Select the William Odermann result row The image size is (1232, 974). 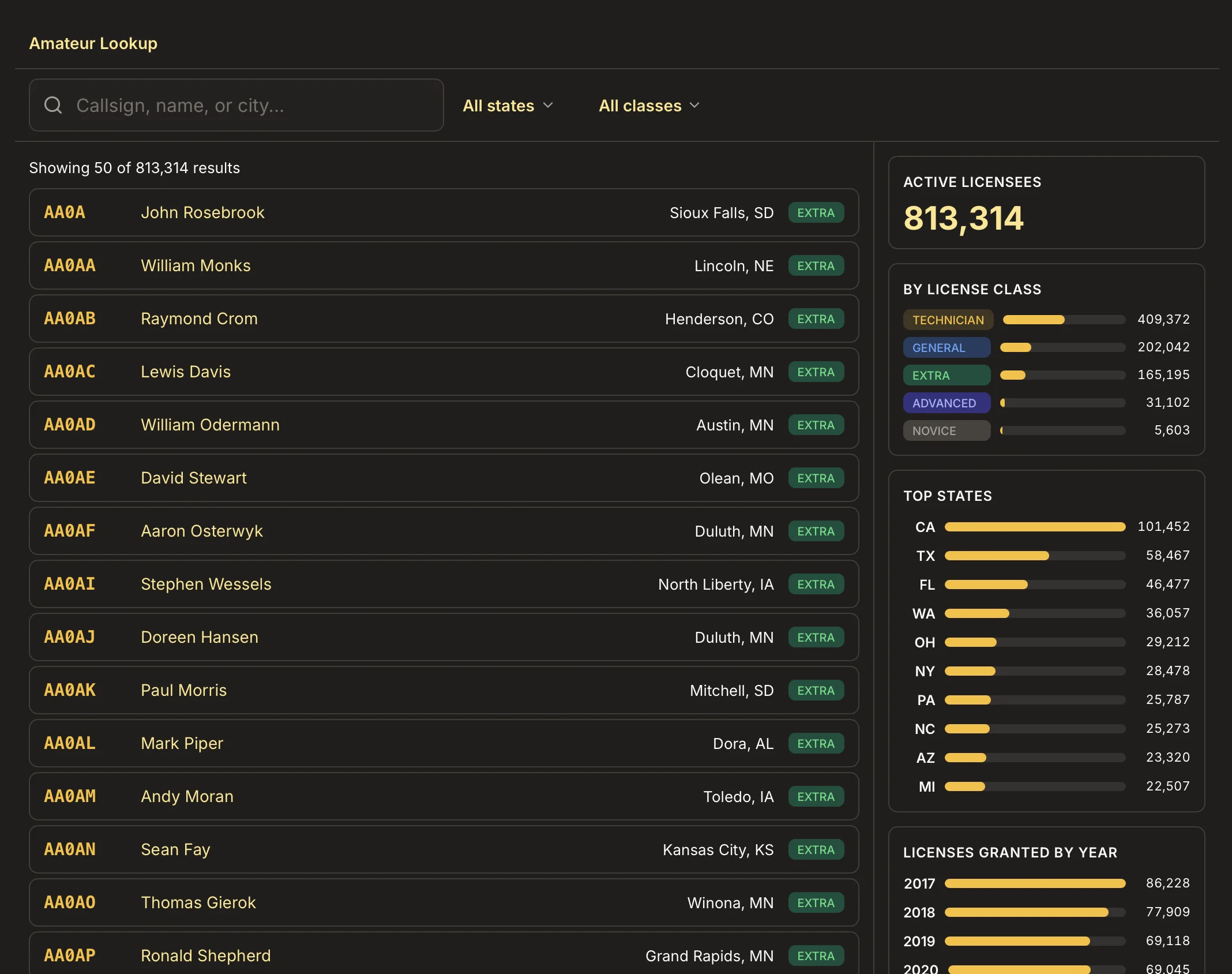[444, 425]
